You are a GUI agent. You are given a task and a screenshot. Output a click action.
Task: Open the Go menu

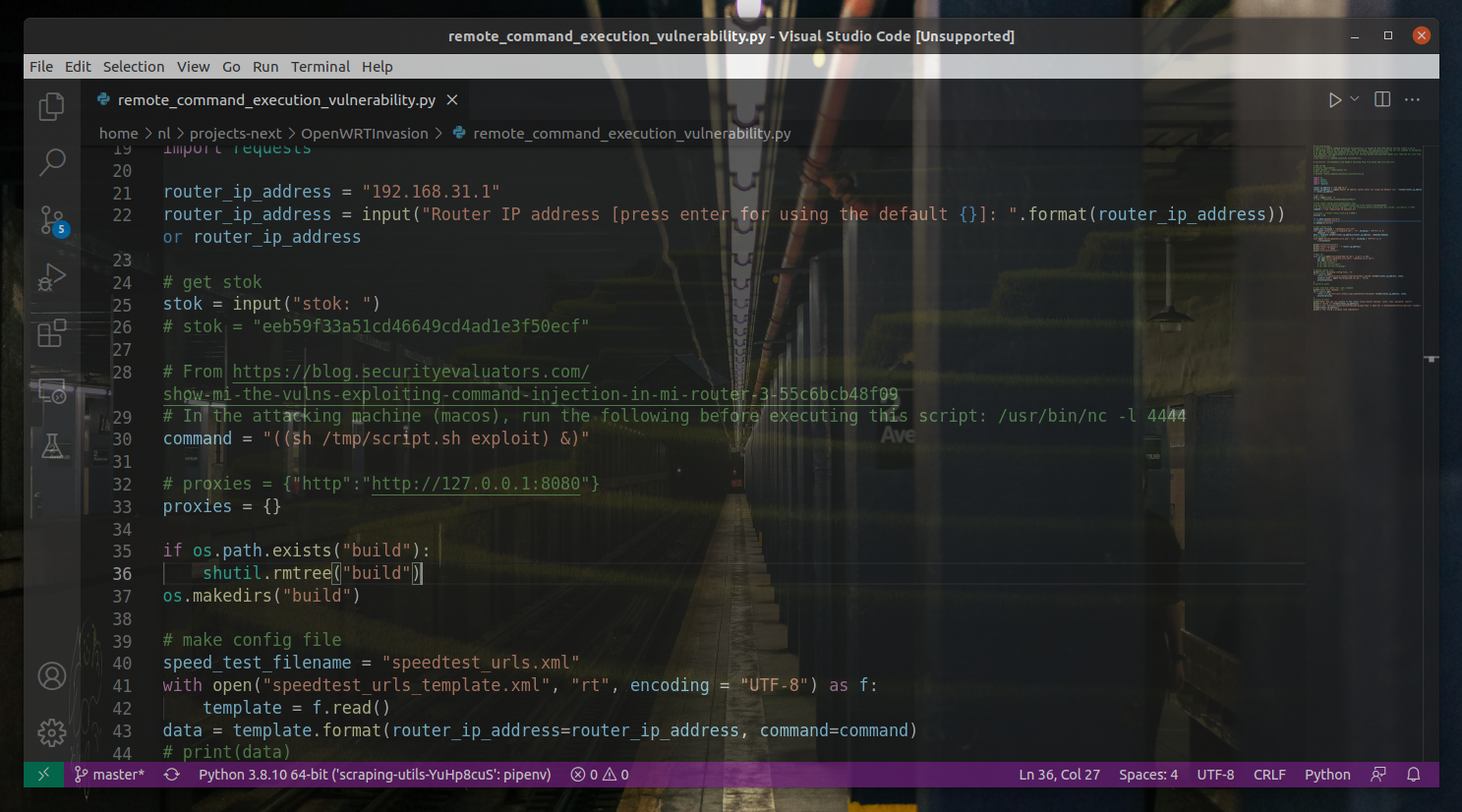click(x=231, y=67)
